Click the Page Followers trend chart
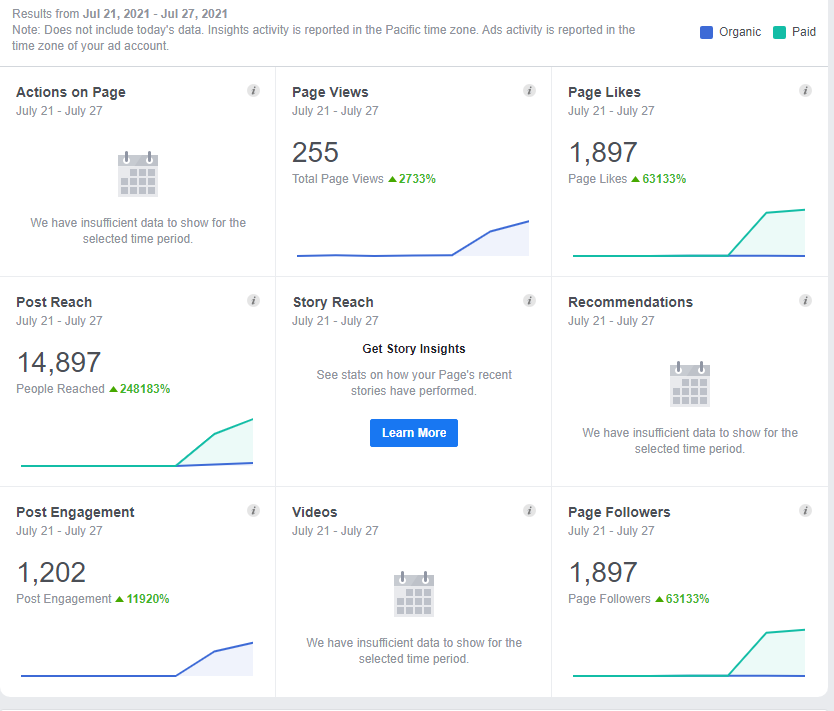This screenshot has height=711, width=834. click(689, 653)
